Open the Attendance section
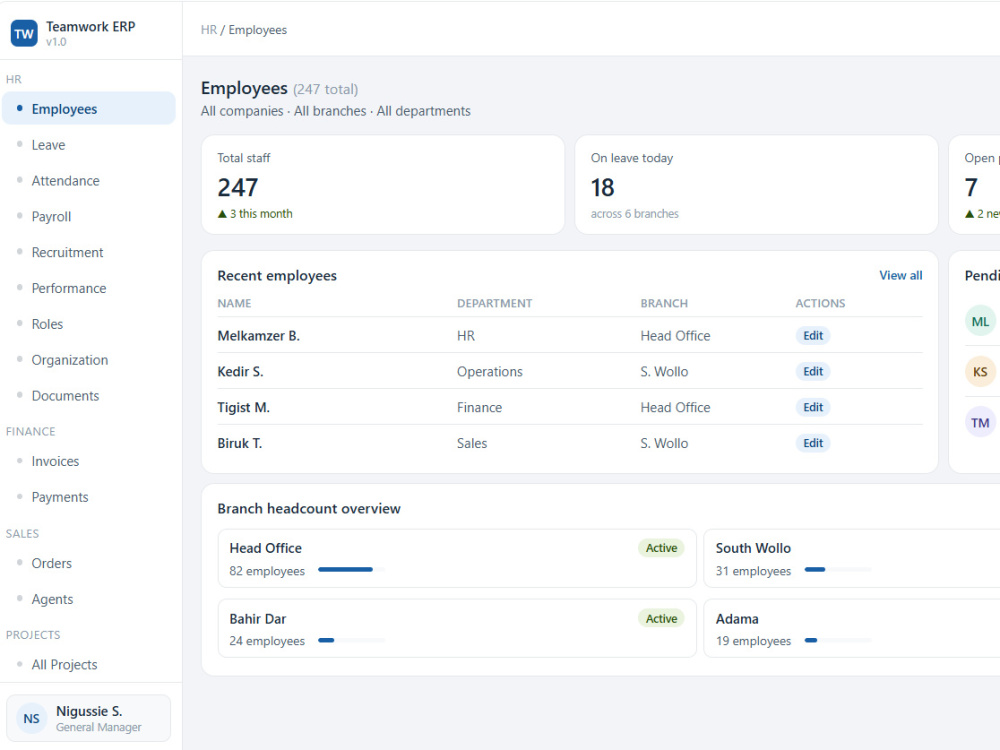 pos(89,180)
